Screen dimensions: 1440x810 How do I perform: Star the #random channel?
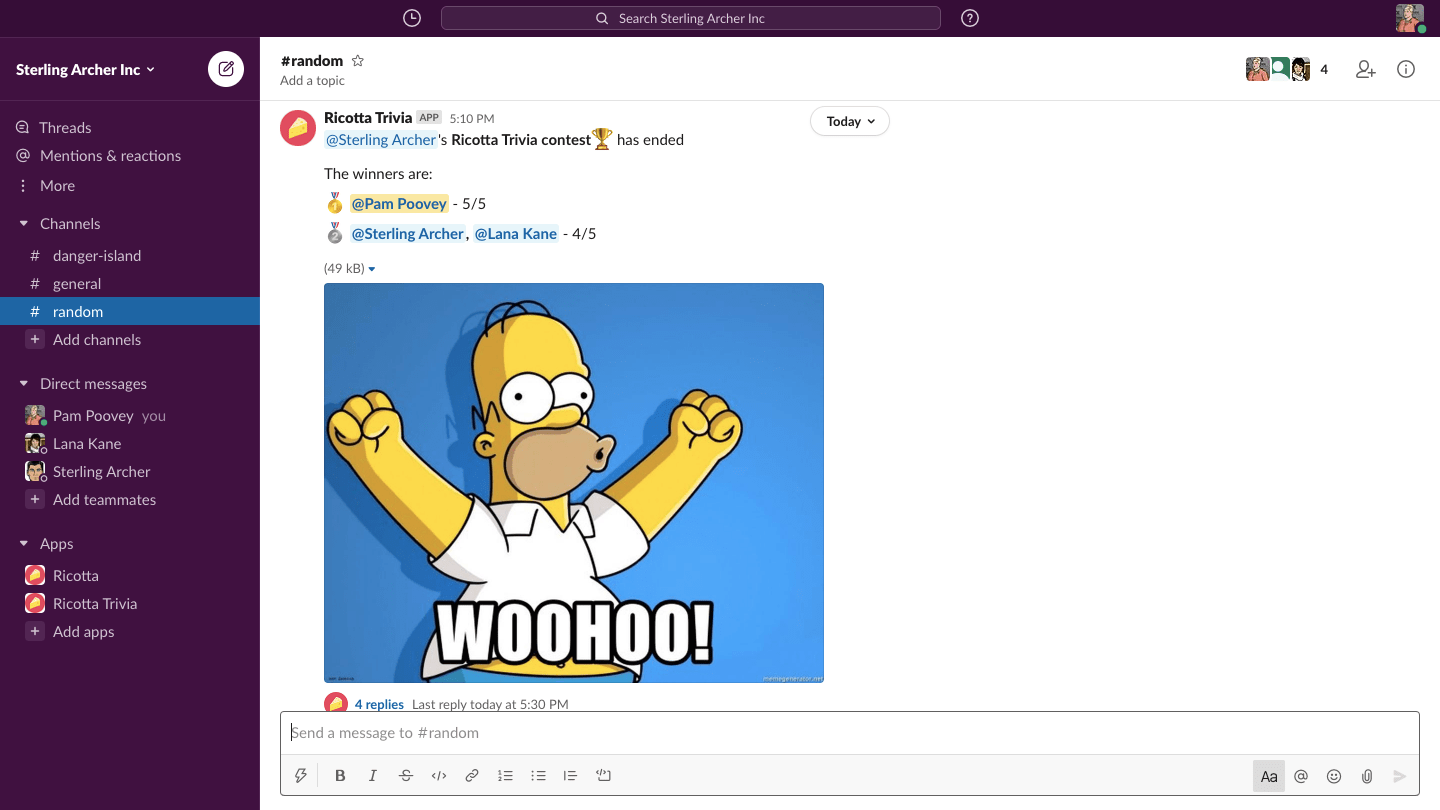click(x=358, y=61)
